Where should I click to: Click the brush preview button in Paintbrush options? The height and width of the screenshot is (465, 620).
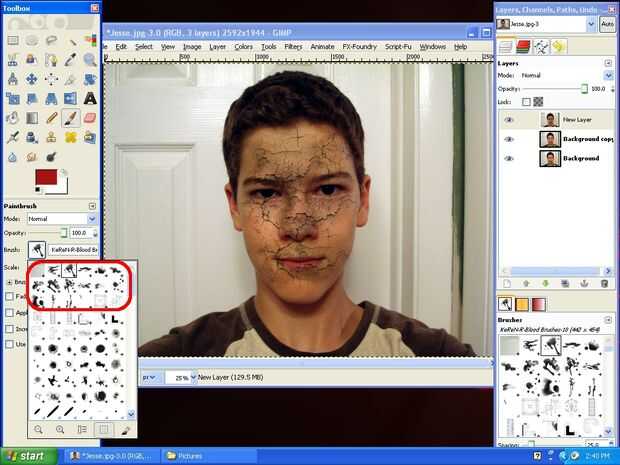click(37, 250)
